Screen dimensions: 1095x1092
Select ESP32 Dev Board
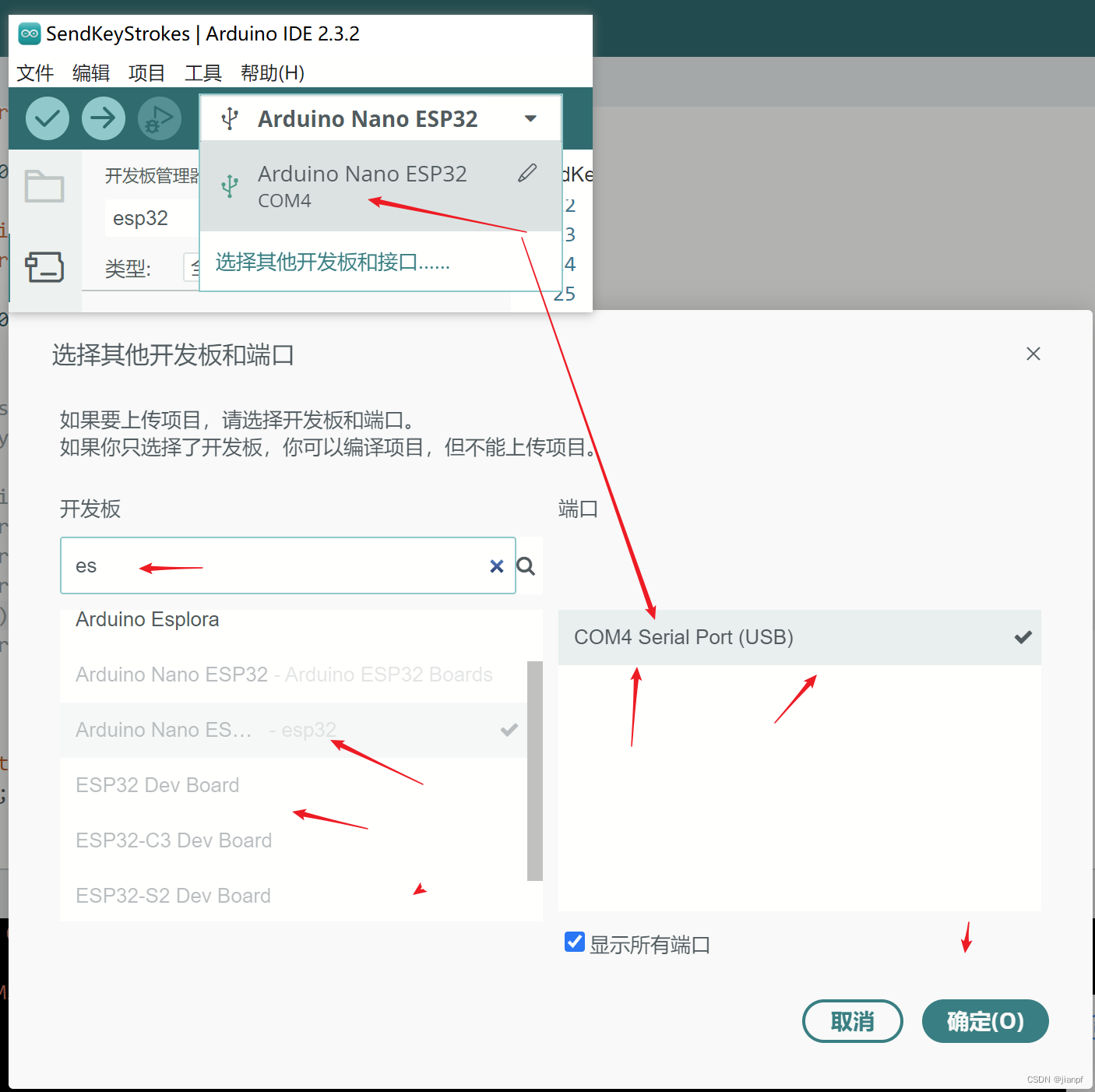click(x=294, y=785)
